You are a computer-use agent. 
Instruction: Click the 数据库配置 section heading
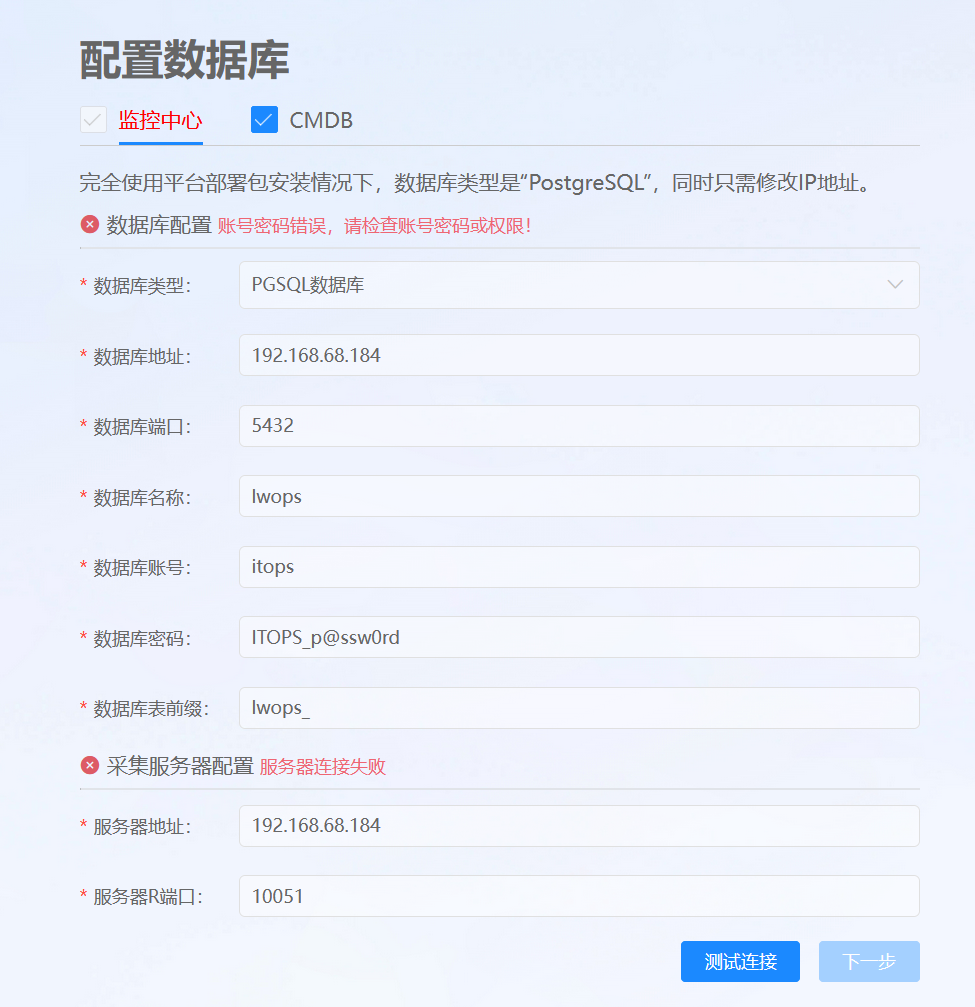click(159, 225)
